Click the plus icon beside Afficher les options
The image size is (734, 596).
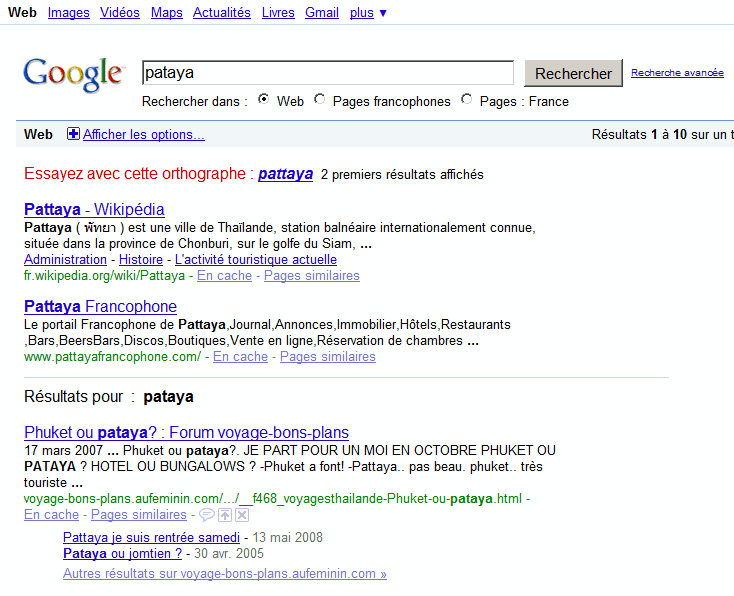coord(73,134)
